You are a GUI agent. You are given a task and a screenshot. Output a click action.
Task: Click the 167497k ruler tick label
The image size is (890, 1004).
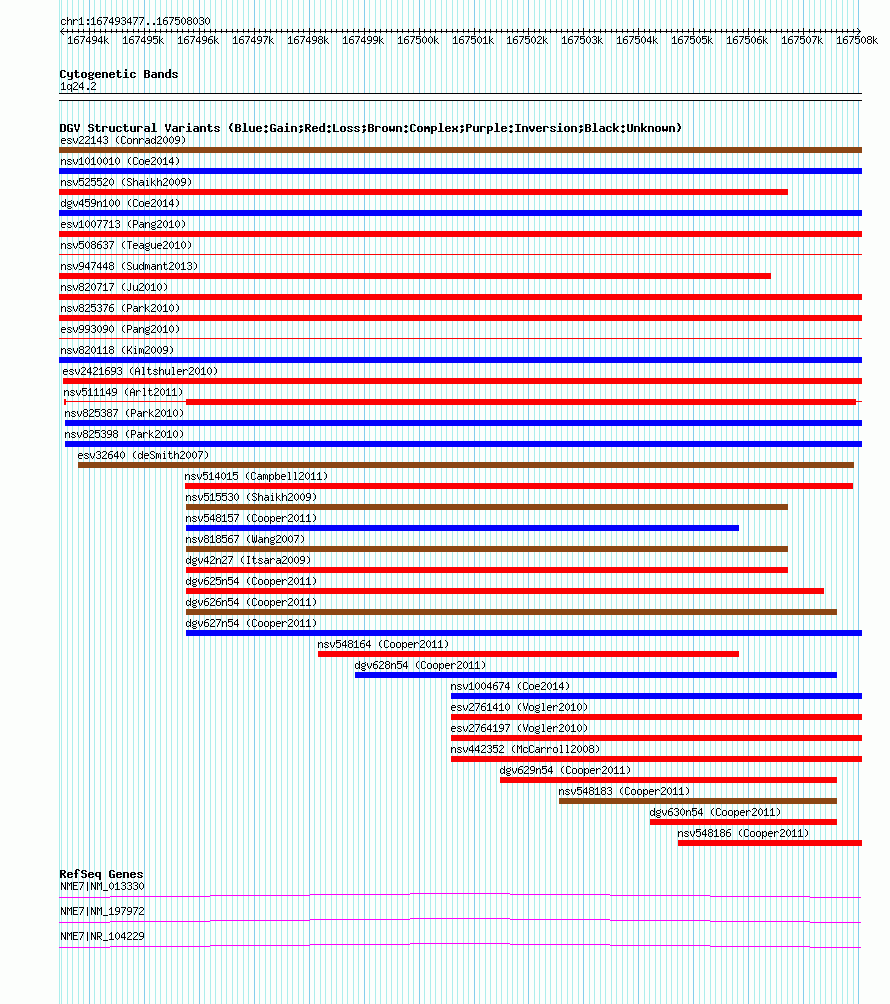(253, 40)
